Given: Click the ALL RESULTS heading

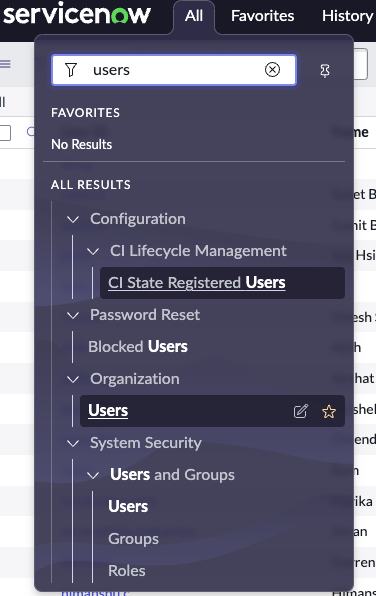Looking at the screenshot, I should (x=91, y=185).
